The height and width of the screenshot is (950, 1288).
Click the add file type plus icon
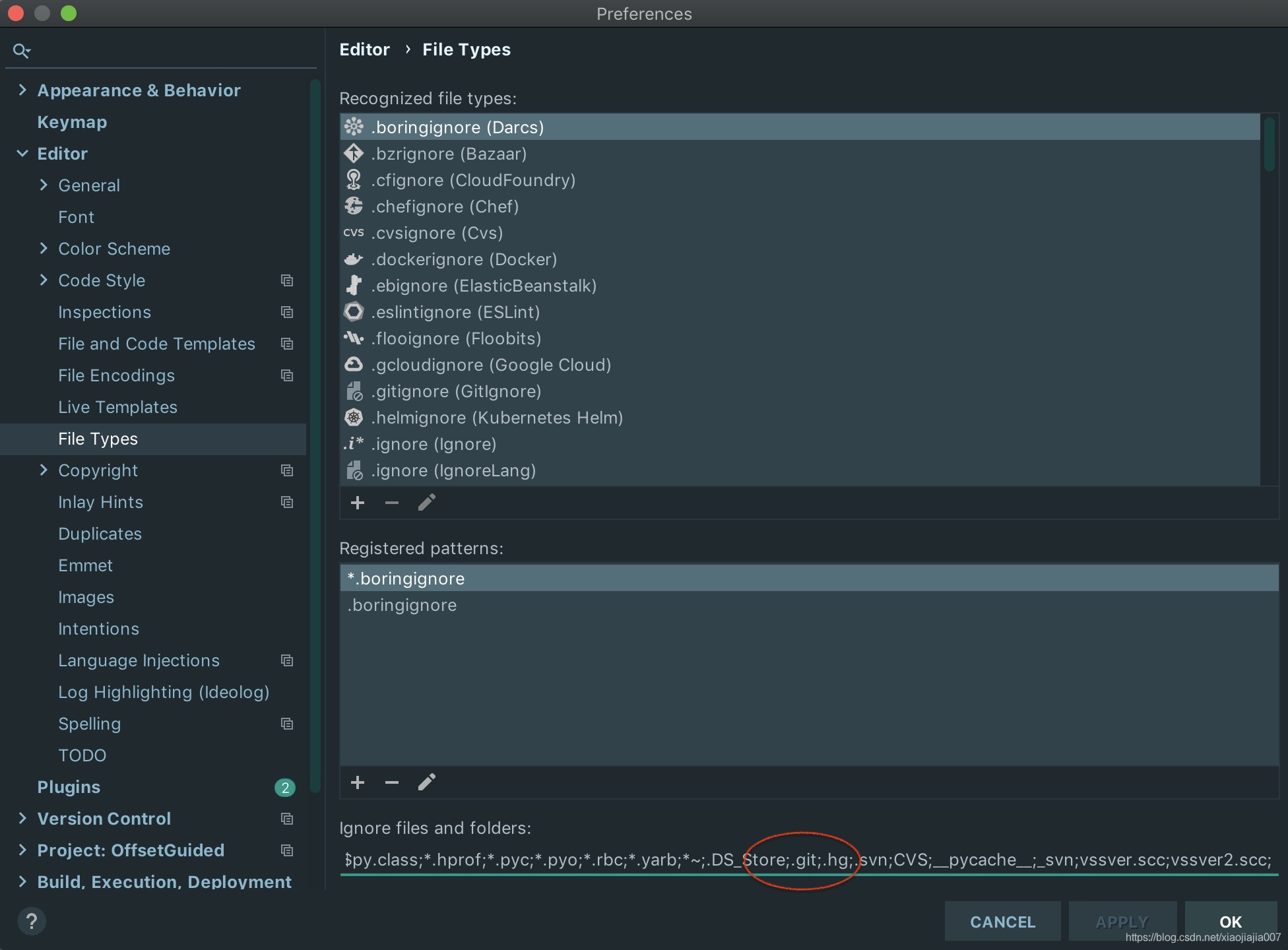358,503
